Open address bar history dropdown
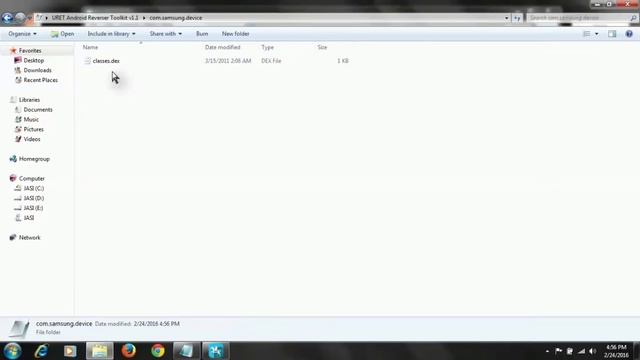Viewport: 640px width, 360px height. [507, 18]
